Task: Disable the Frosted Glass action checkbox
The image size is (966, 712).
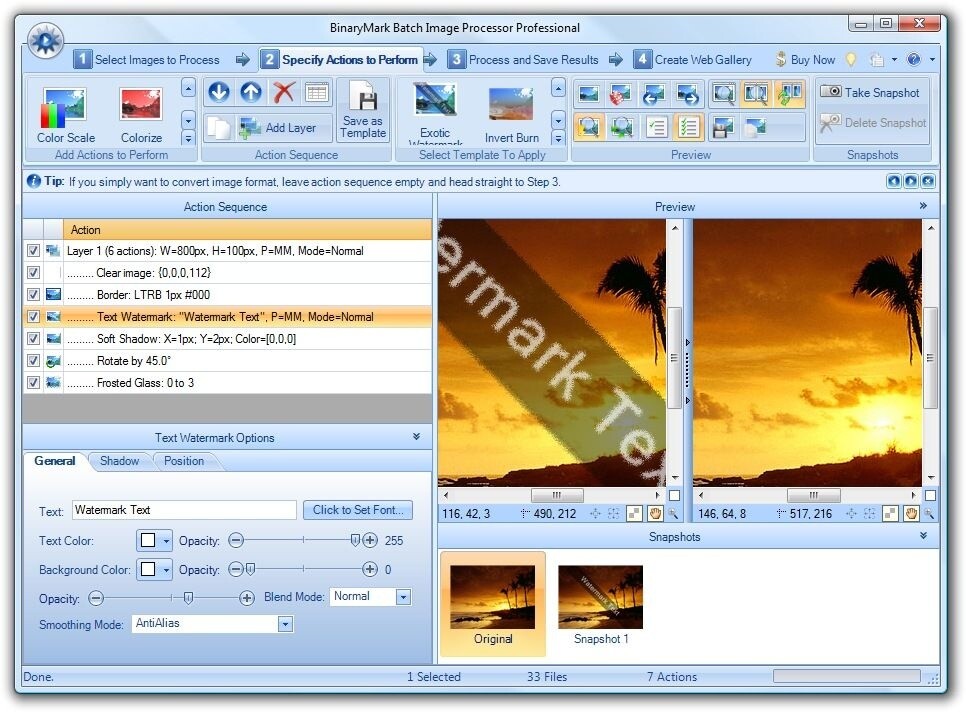Action: pos(33,382)
